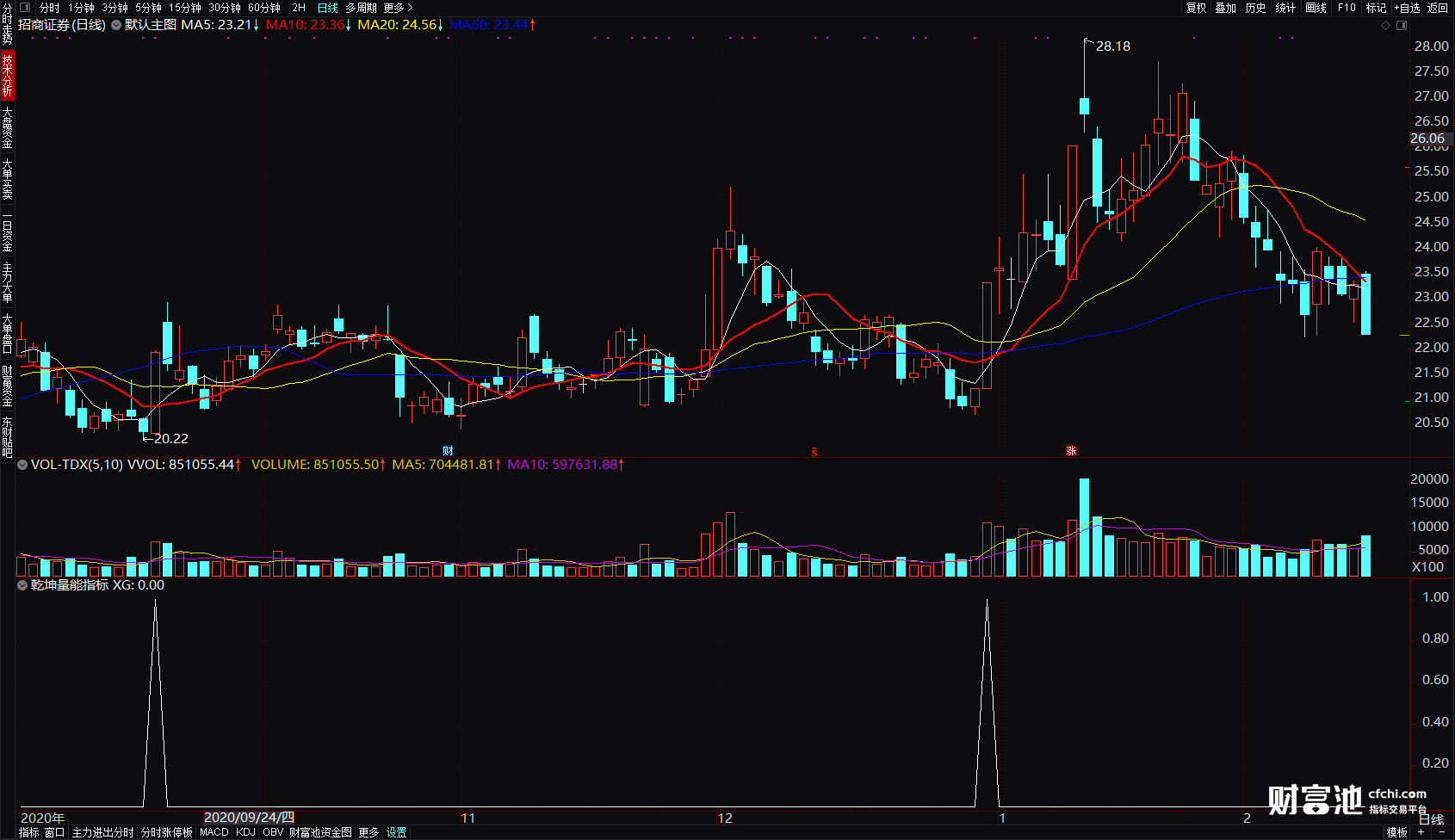
Task: Open the 日线 period selector at bottom right
Action: (x=1431, y=819)
